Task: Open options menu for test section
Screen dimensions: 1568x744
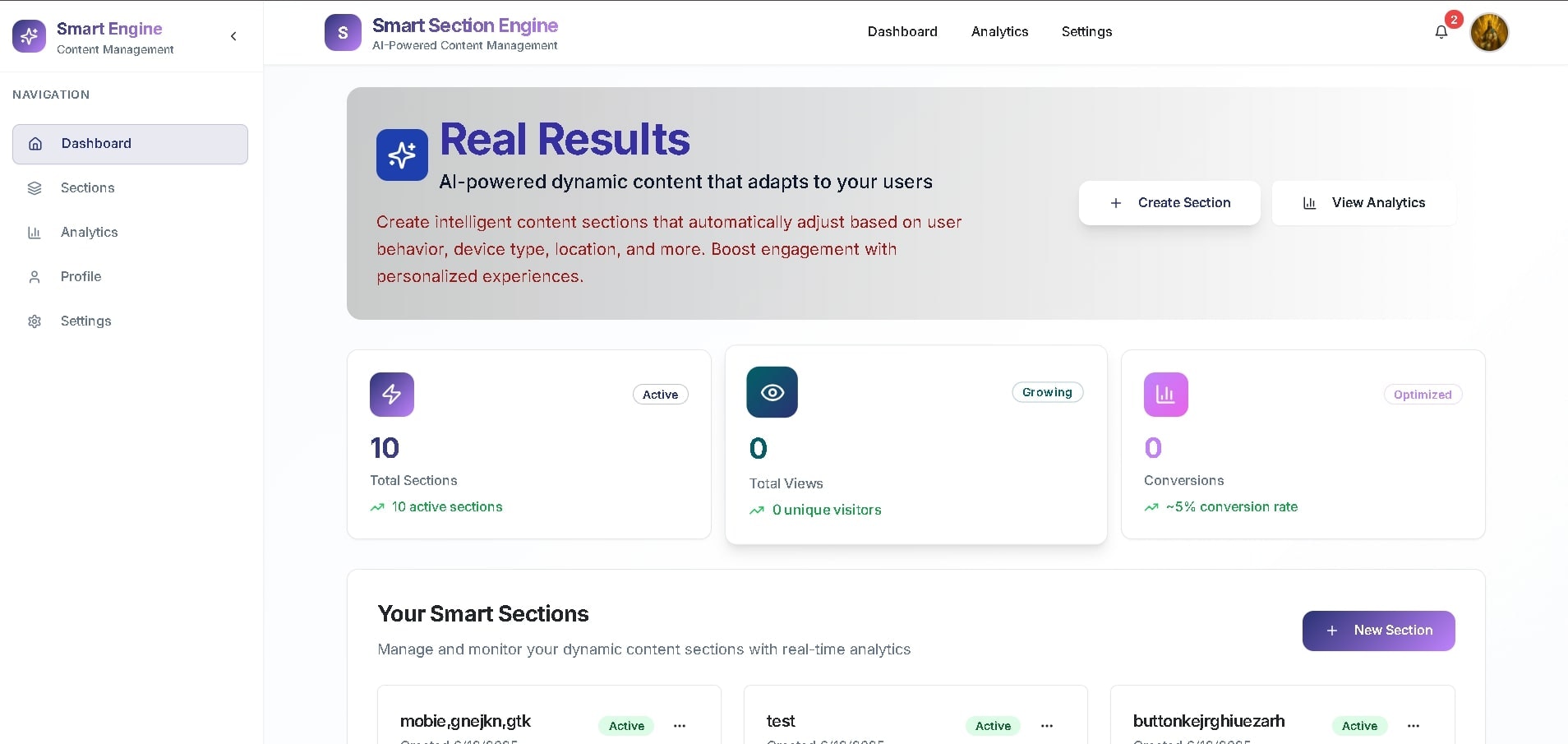Action: pos(1047,726)
